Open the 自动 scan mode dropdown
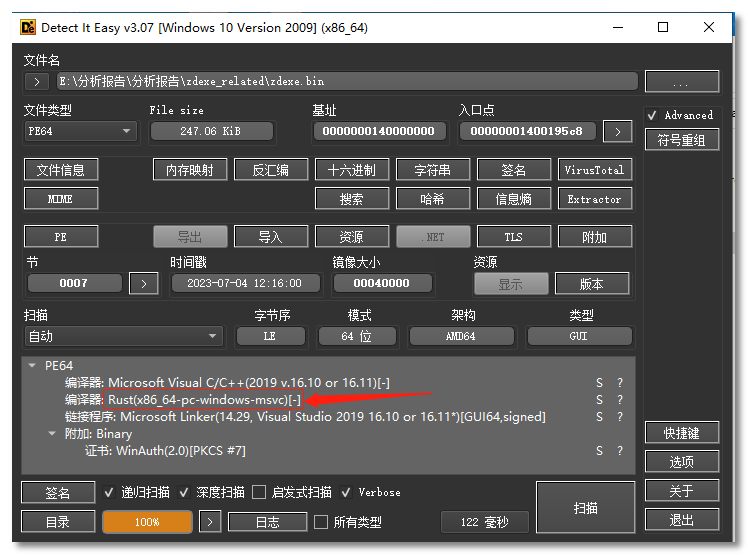The width and height of the screenshot is (748, 555). (123, 336)
